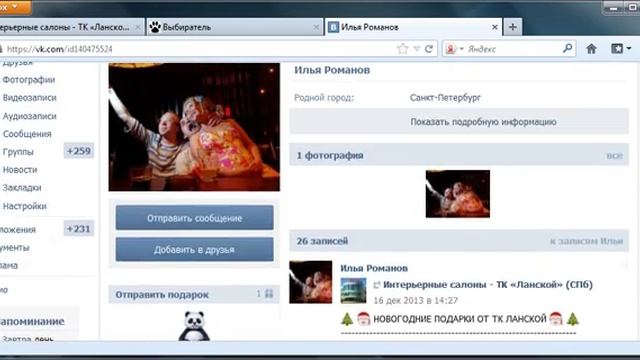Screen dimensions: 640x360
Task: Open Сообщения in the sidebar
Action: coord(27,134)
